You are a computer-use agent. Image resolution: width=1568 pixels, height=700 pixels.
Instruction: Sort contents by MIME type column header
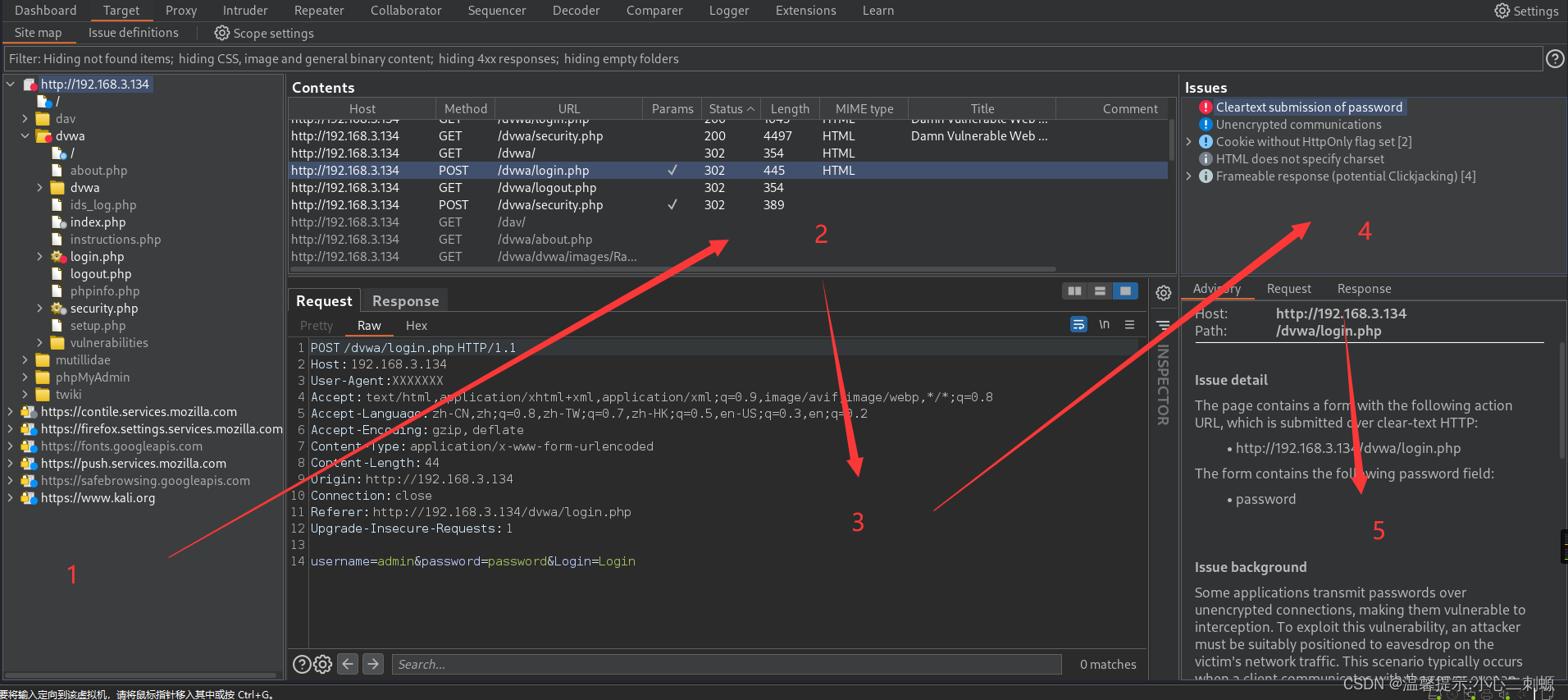[864, 109]
